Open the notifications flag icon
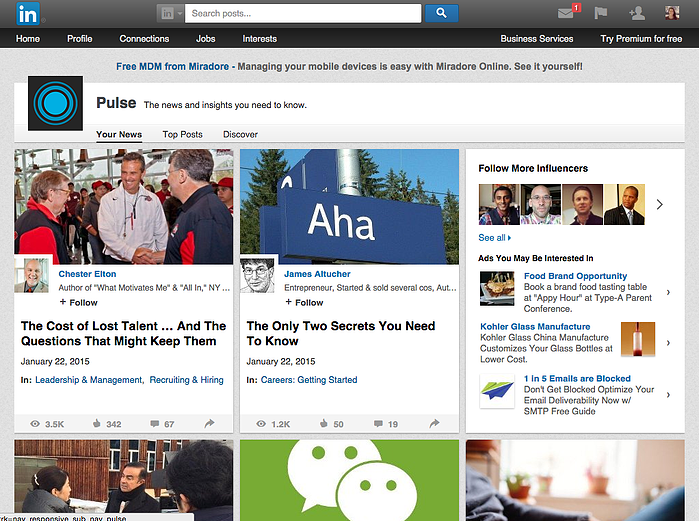Viewport: 699px width, 521px height. pos(600,13)
